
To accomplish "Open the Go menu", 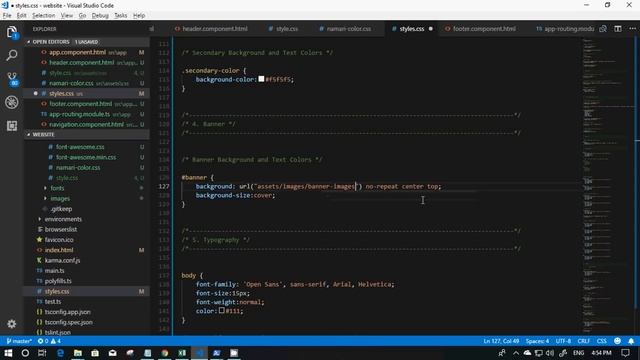I will click(82, 16).
